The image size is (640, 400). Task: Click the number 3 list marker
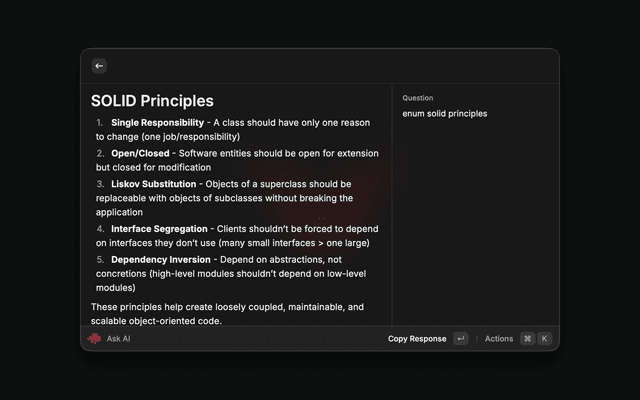coord(100,184)
